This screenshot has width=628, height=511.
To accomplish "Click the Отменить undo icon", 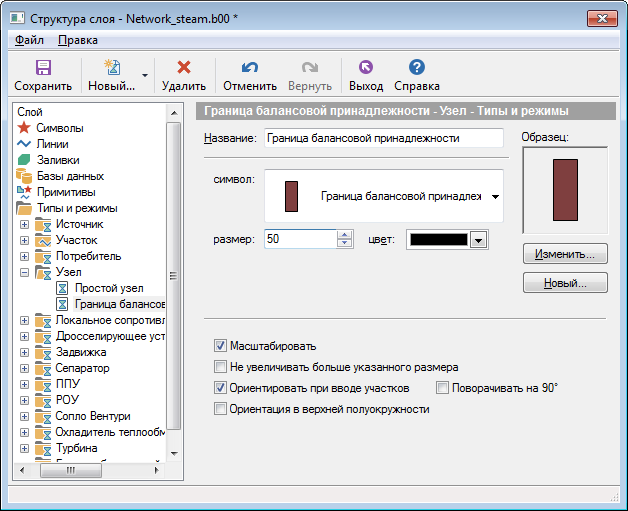I will (249, 67).
